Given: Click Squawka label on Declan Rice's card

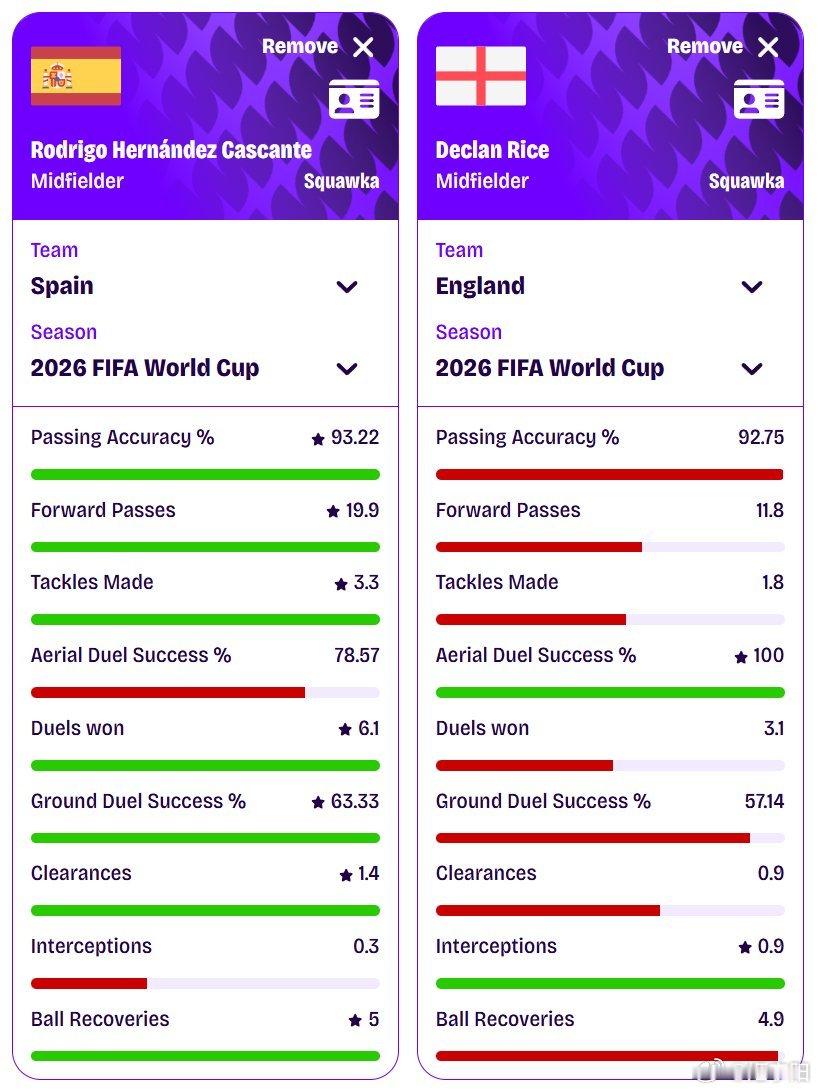Looking at the screenshot, I should point(747,181).
